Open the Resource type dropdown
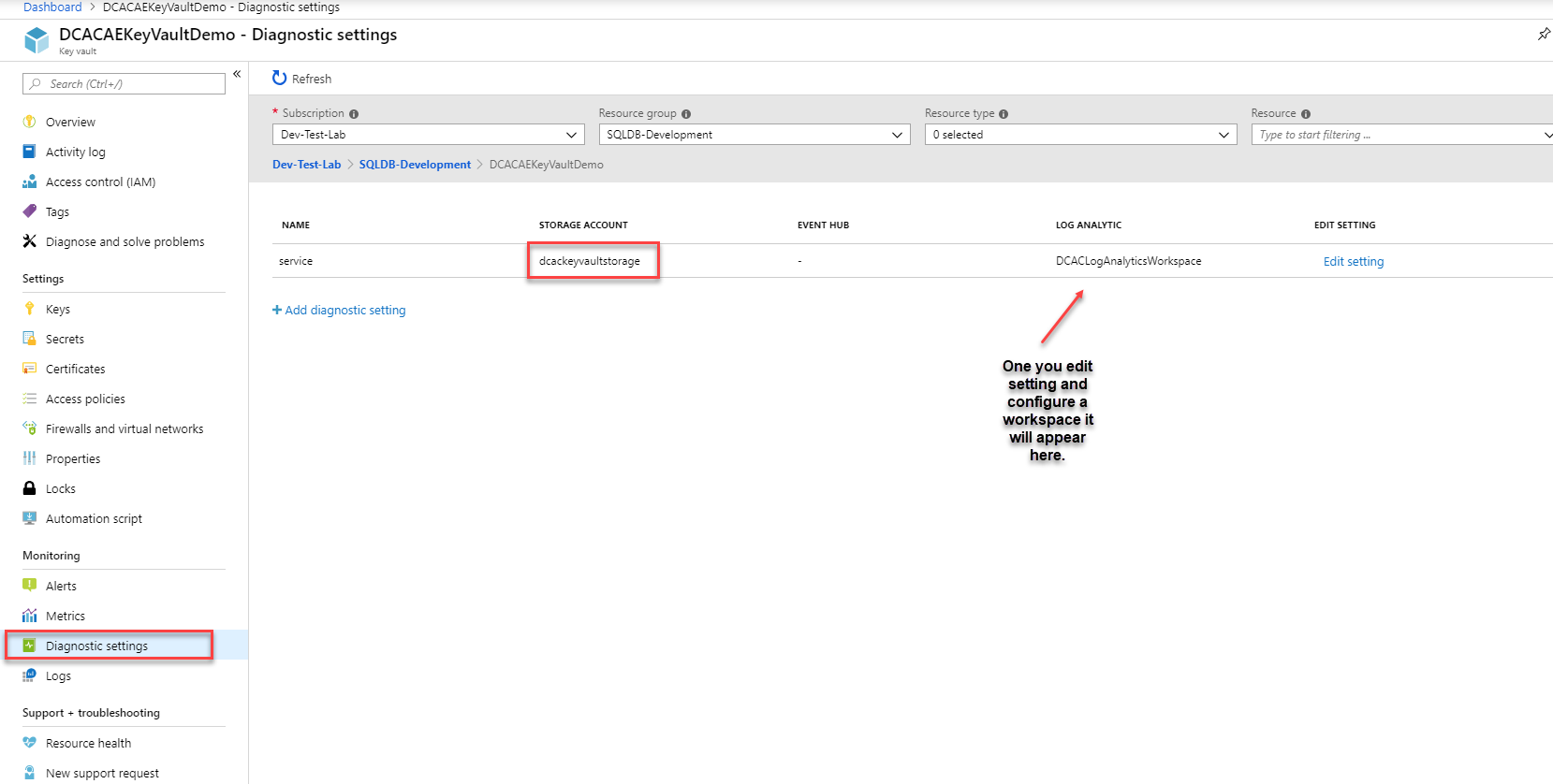This screenshot has width=1553, height=784. click(x=1080, y=135)
